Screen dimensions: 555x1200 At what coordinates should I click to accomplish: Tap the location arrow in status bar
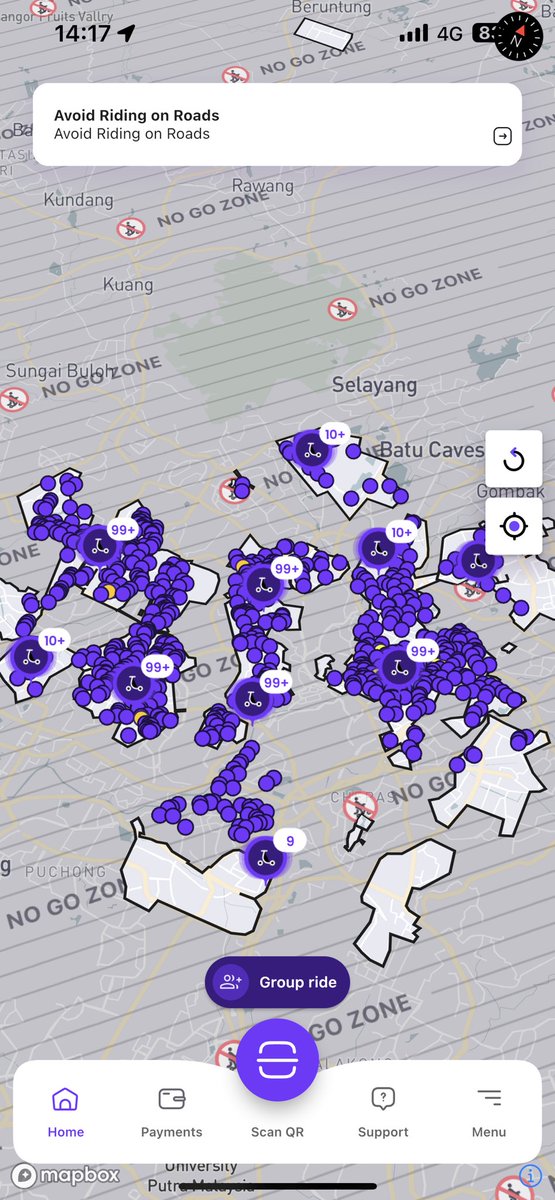(x=126, y=33)
